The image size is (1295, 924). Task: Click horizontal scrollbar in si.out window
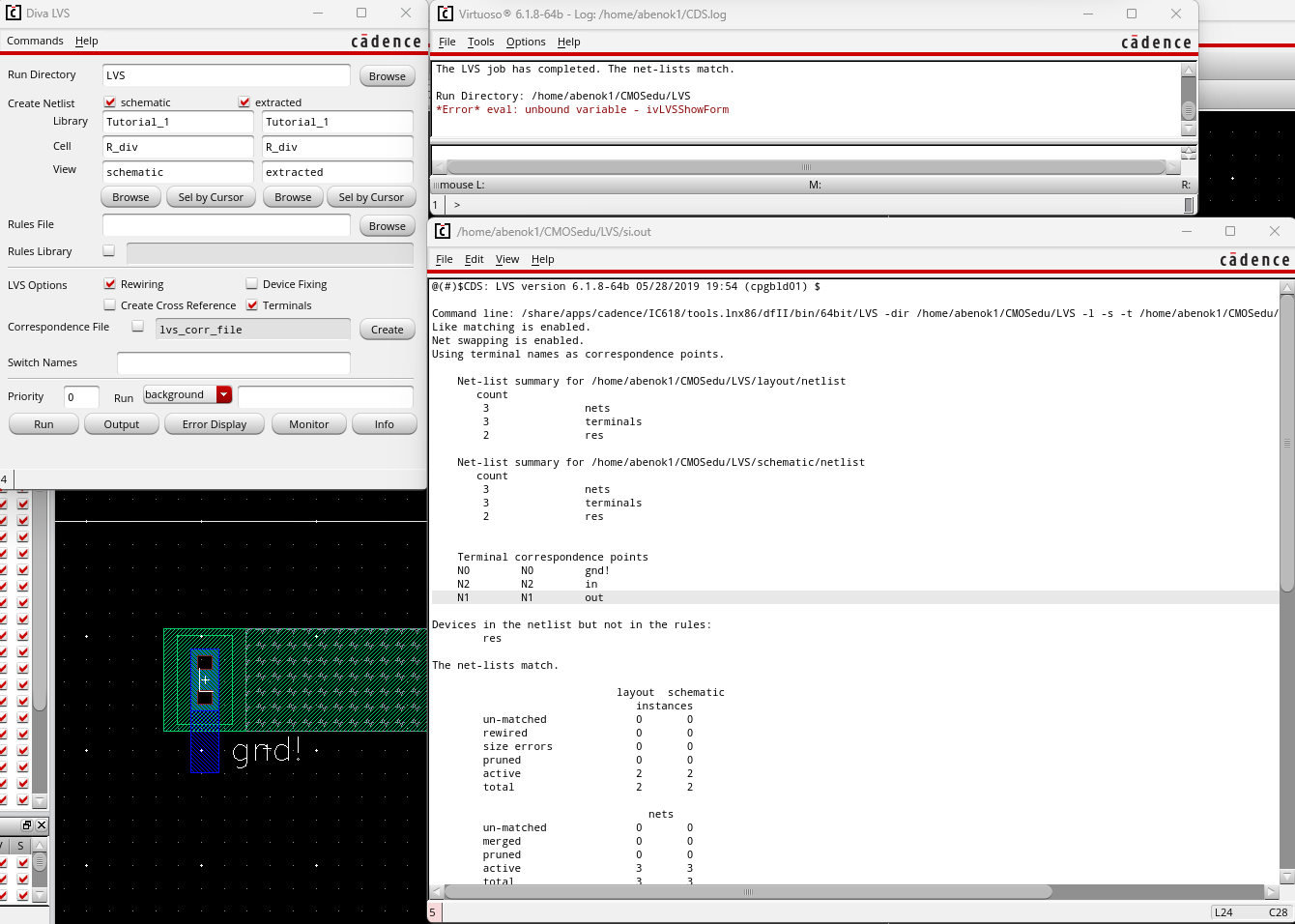748,892
